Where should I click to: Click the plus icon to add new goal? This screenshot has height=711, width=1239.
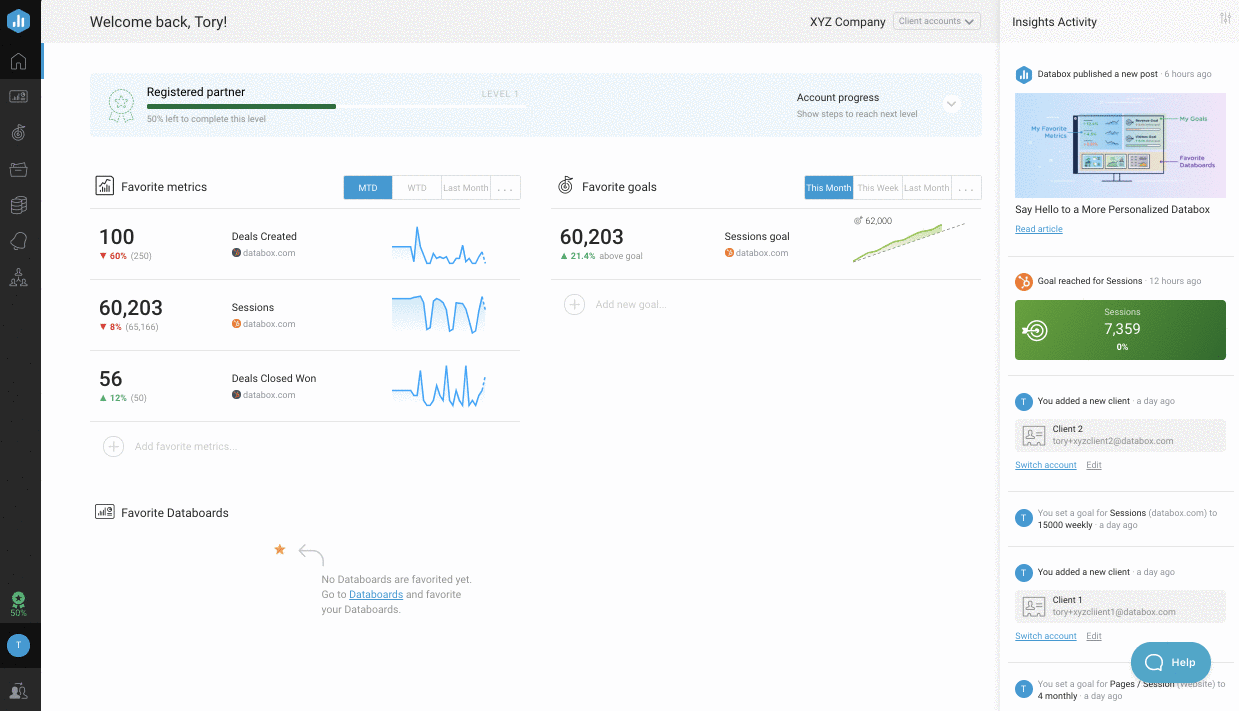[x=574, y=304]
